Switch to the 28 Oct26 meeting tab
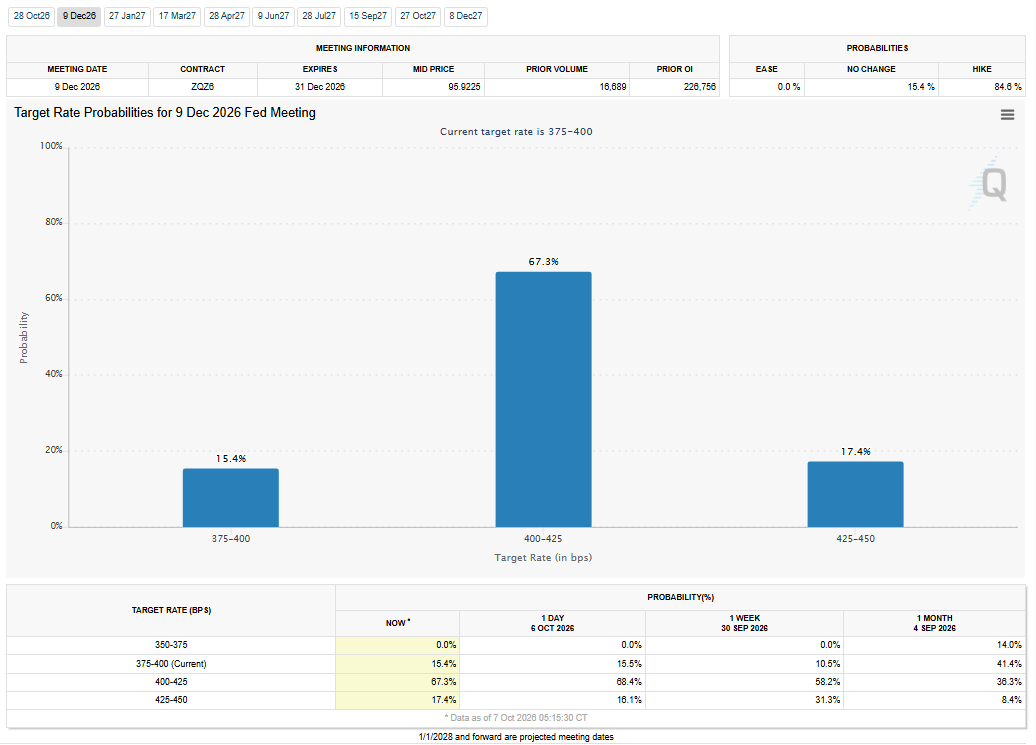This screenshot has width=1036, height=745. pos(32,16)
